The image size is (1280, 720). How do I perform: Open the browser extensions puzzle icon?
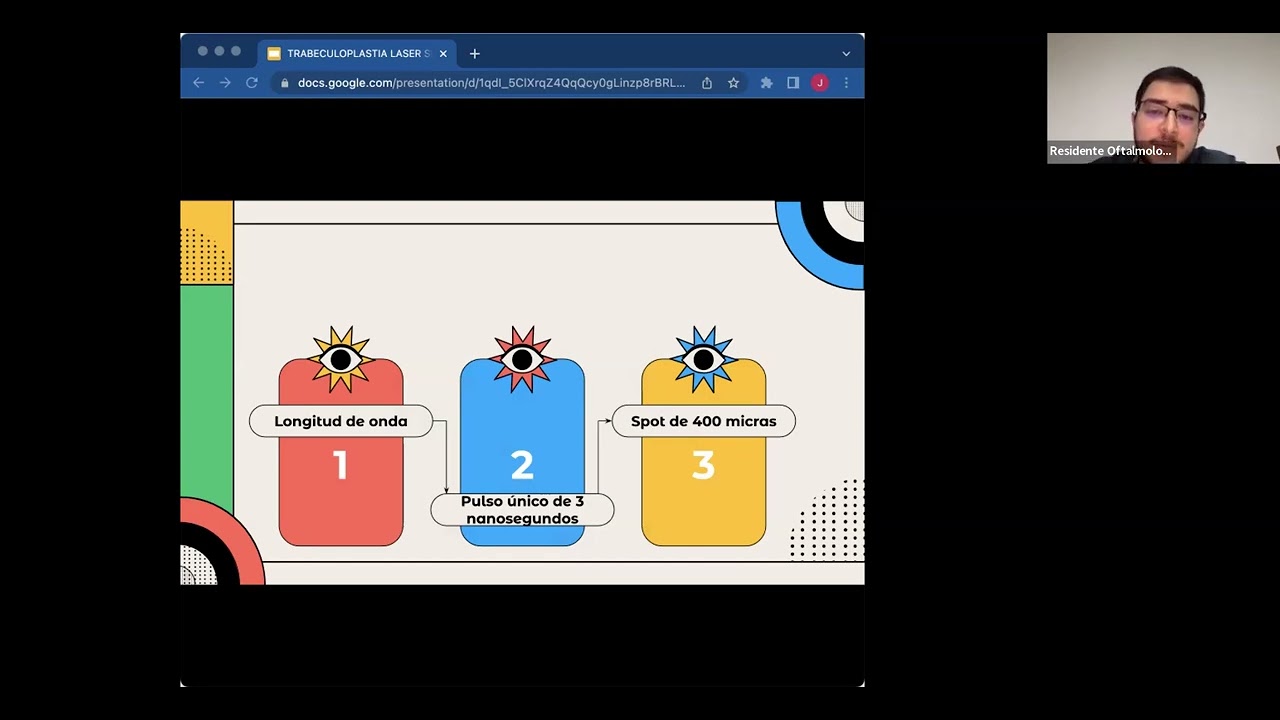[x=766, y=83]
